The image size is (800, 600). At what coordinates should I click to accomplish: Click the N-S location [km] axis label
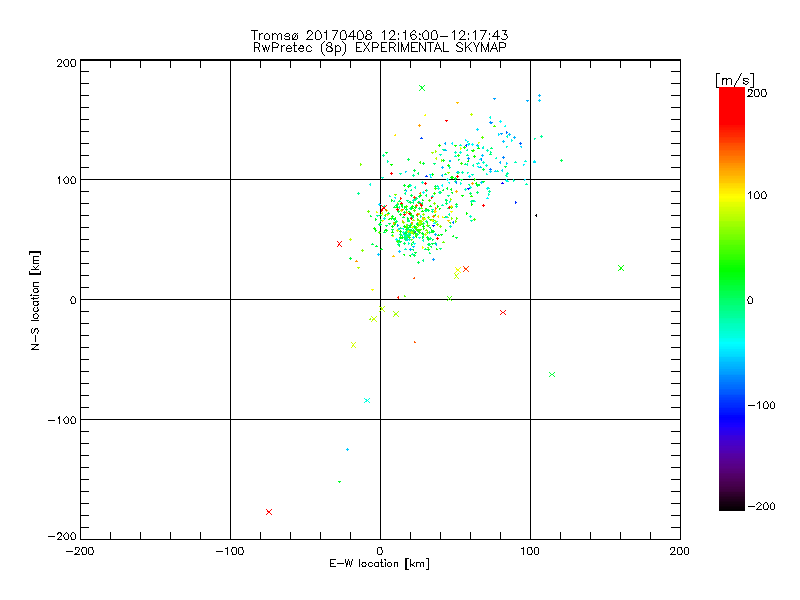point(35,300)
